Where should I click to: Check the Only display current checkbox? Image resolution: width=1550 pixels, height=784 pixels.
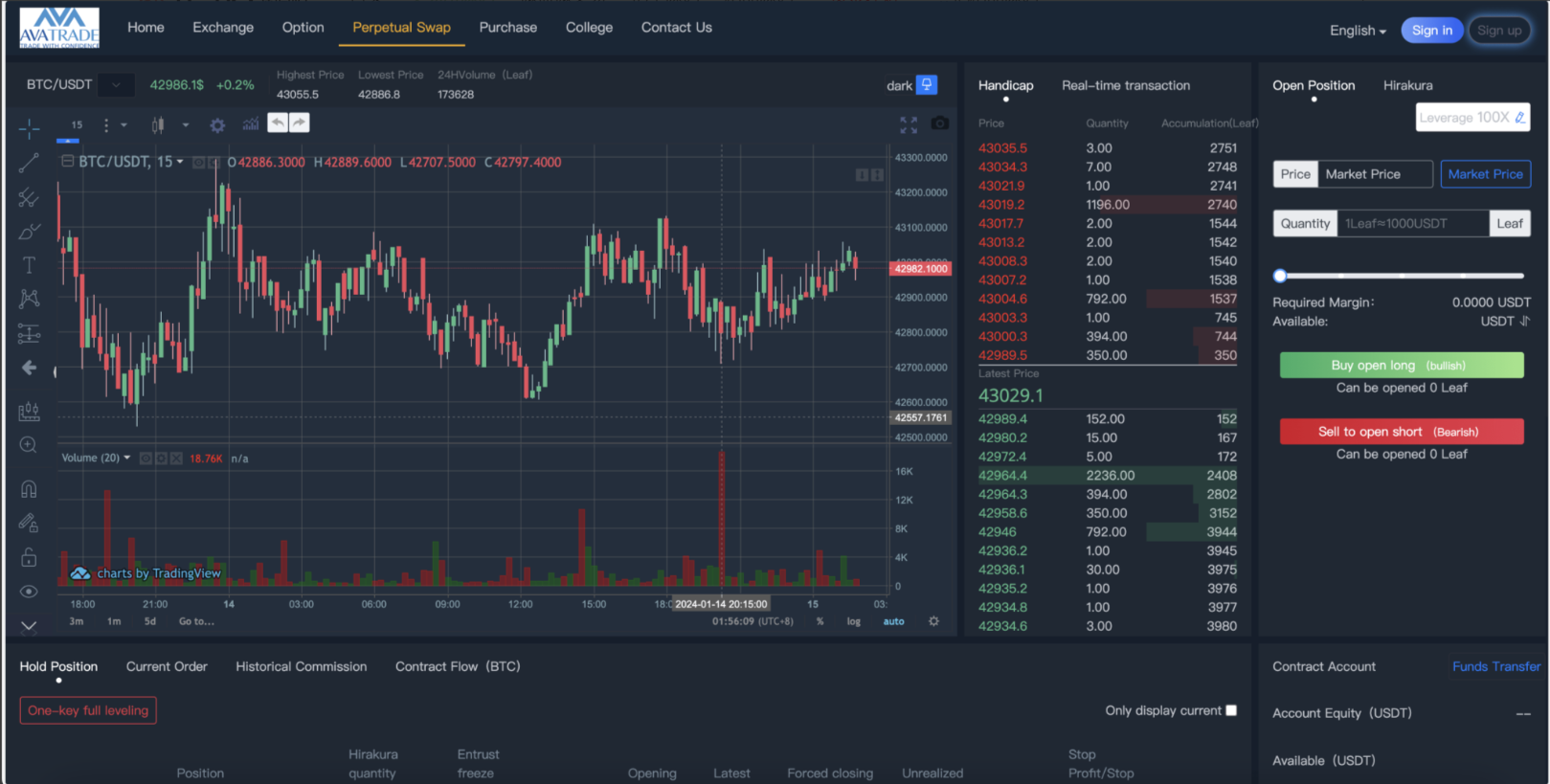[1231, 710]
